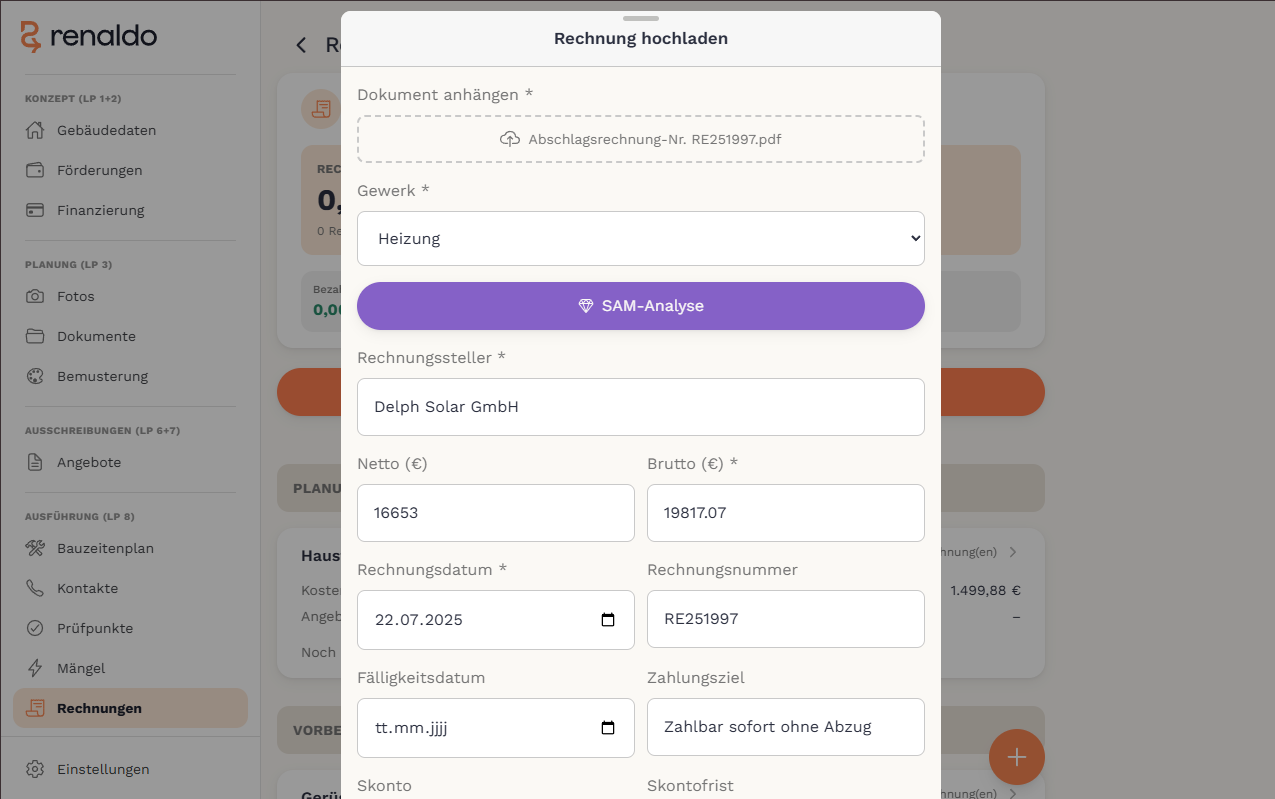The width and height of the screenshot is (1275, 799).
Task: Click the Rechnungsnummer field with RE251997
Action: coord(786,619)
